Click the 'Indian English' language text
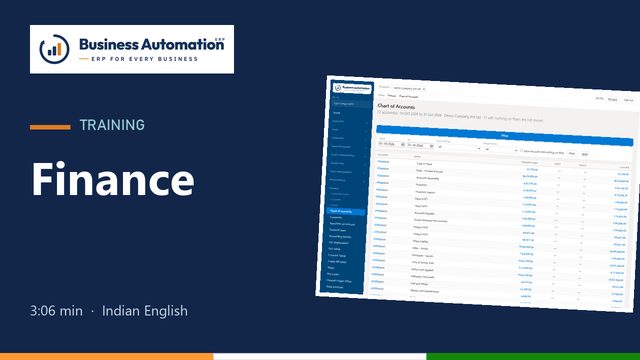640x360 pixels. tap(145, 311)
